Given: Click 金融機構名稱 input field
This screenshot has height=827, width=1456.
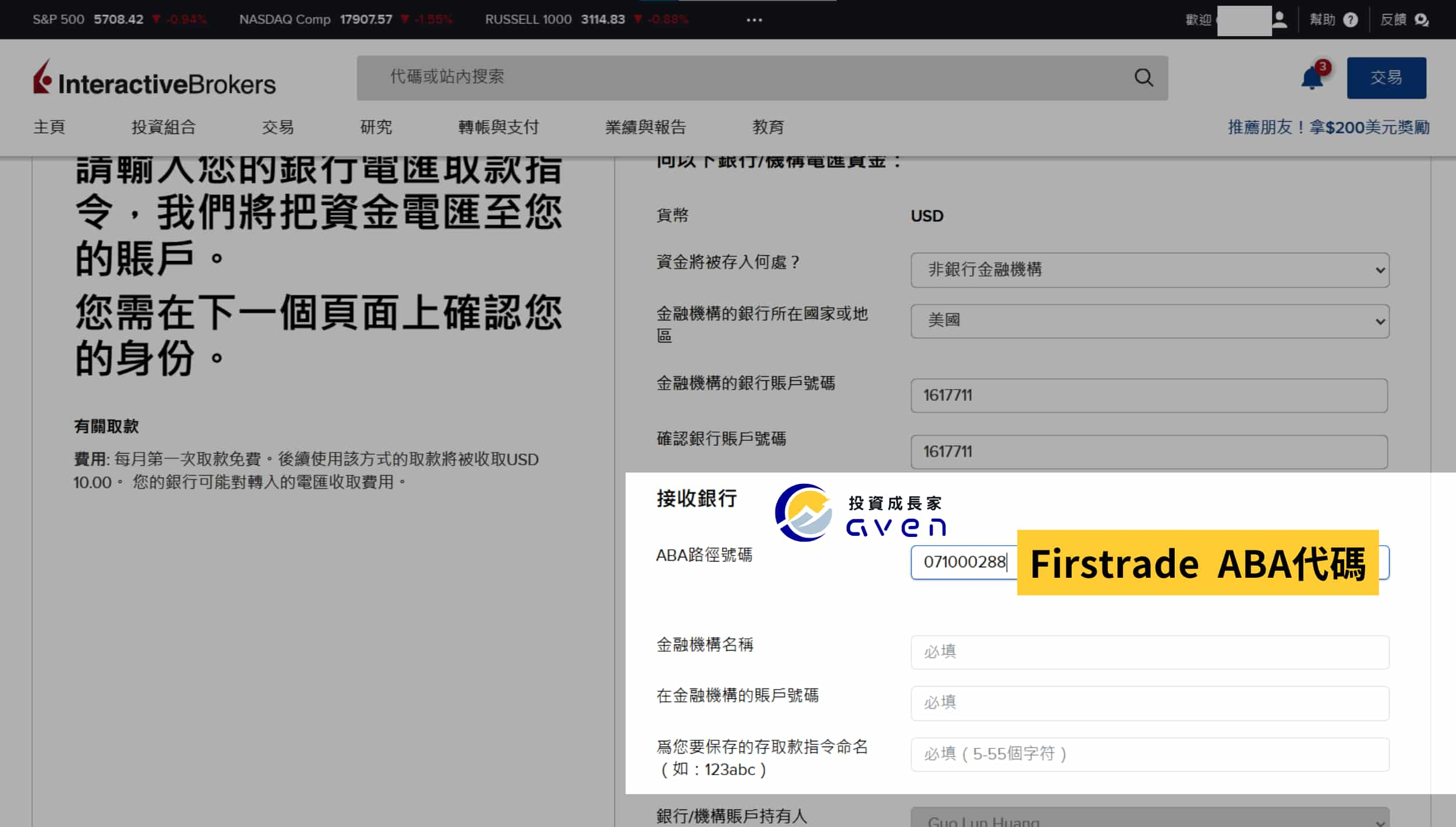Looking at the screenshot, I should point(1150,652).
